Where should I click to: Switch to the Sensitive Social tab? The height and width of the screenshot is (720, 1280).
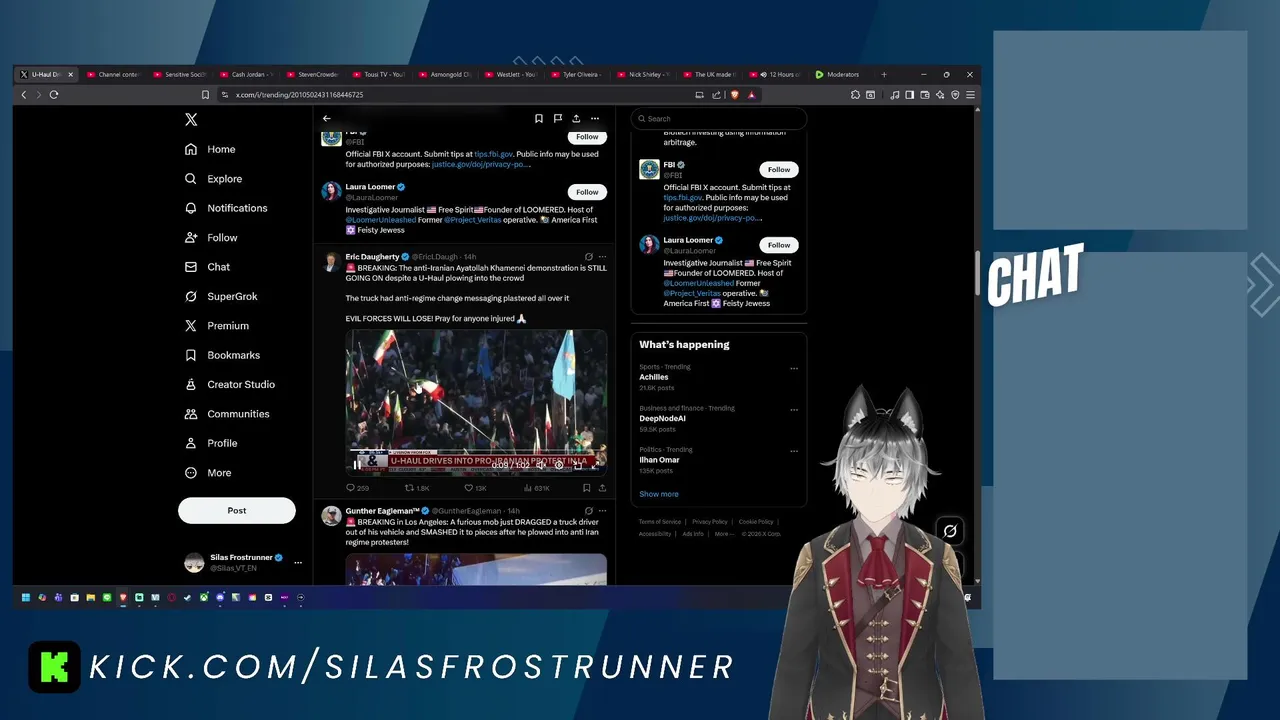pos(180,75)
